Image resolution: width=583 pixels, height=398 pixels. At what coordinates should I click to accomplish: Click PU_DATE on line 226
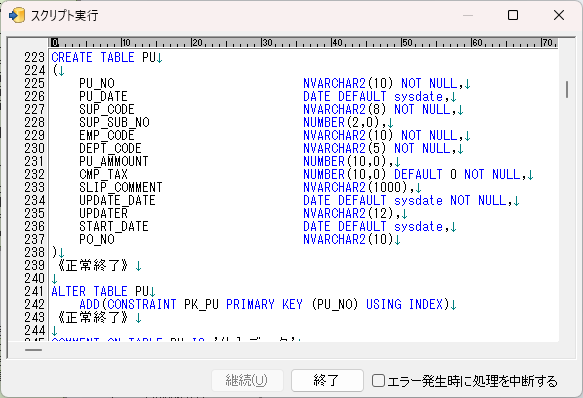(103, 96)
